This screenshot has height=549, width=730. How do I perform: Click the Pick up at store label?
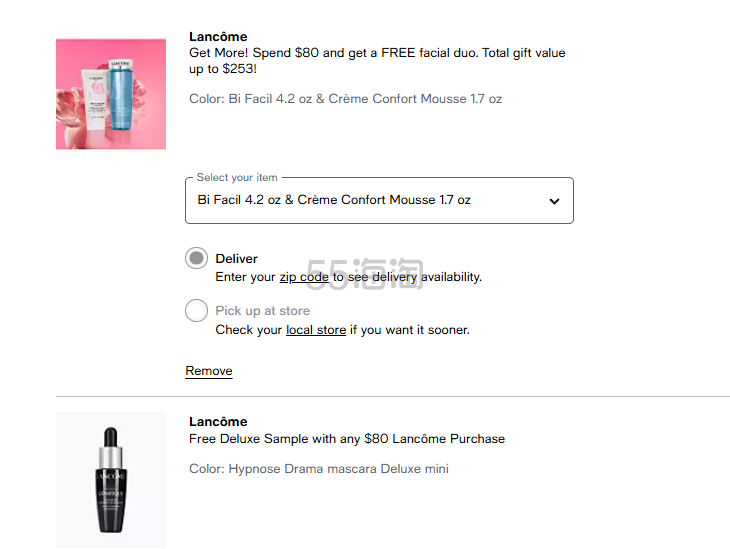(x=262, y=311)
